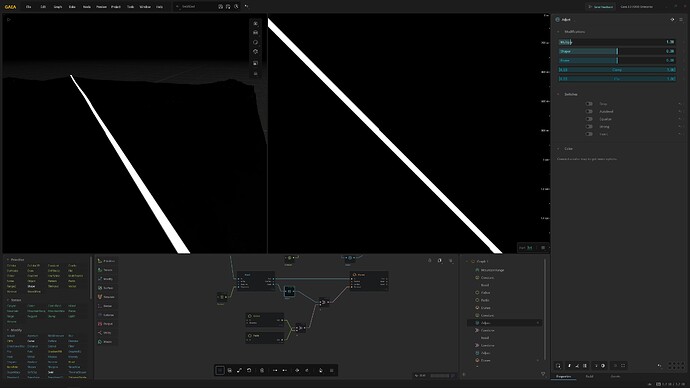Click the second icon in the 3D viewport toolbar
The width and height of the screenshot is (690, 388).
point(256,33)
